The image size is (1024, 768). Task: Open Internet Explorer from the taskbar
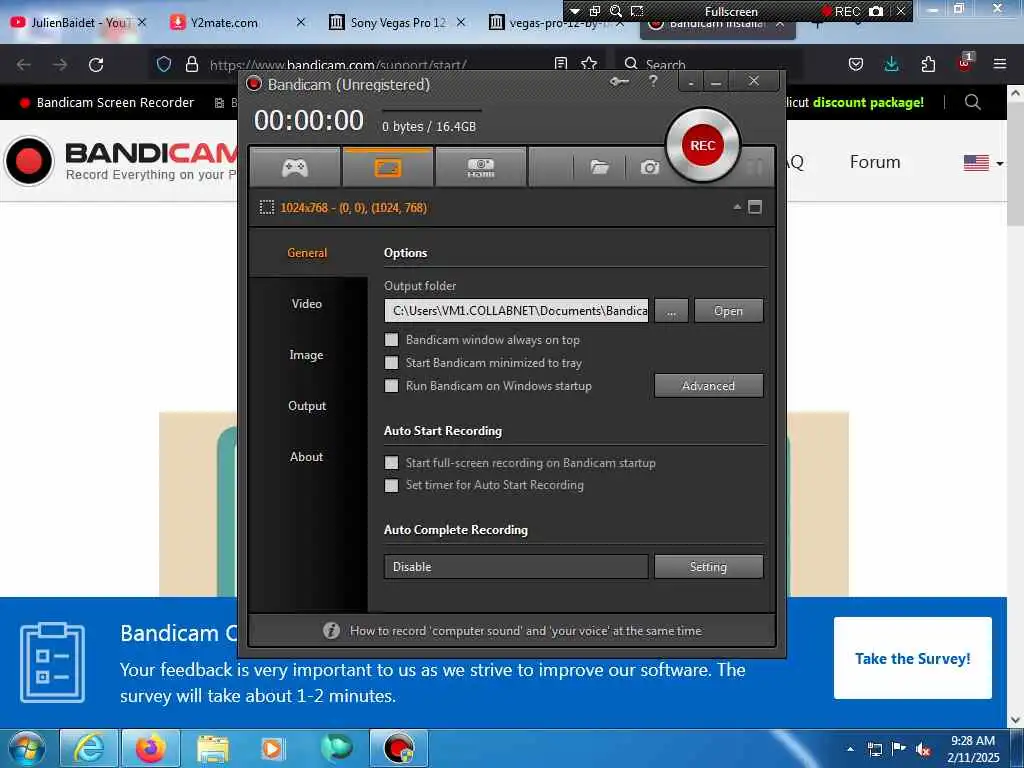click(x=88, y=748)
